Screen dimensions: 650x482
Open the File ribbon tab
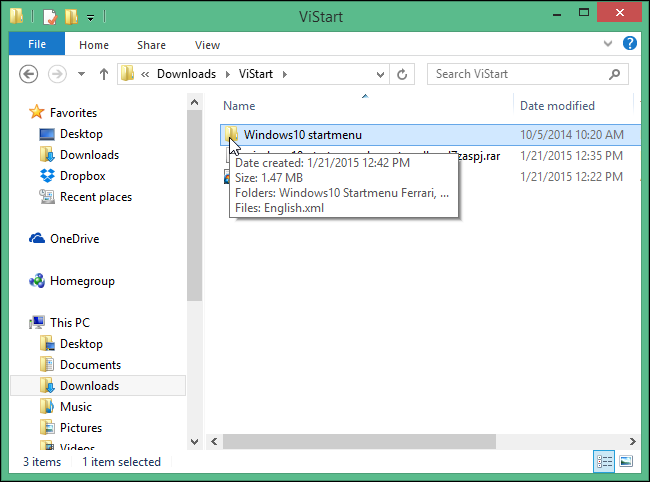click(37, 44)
